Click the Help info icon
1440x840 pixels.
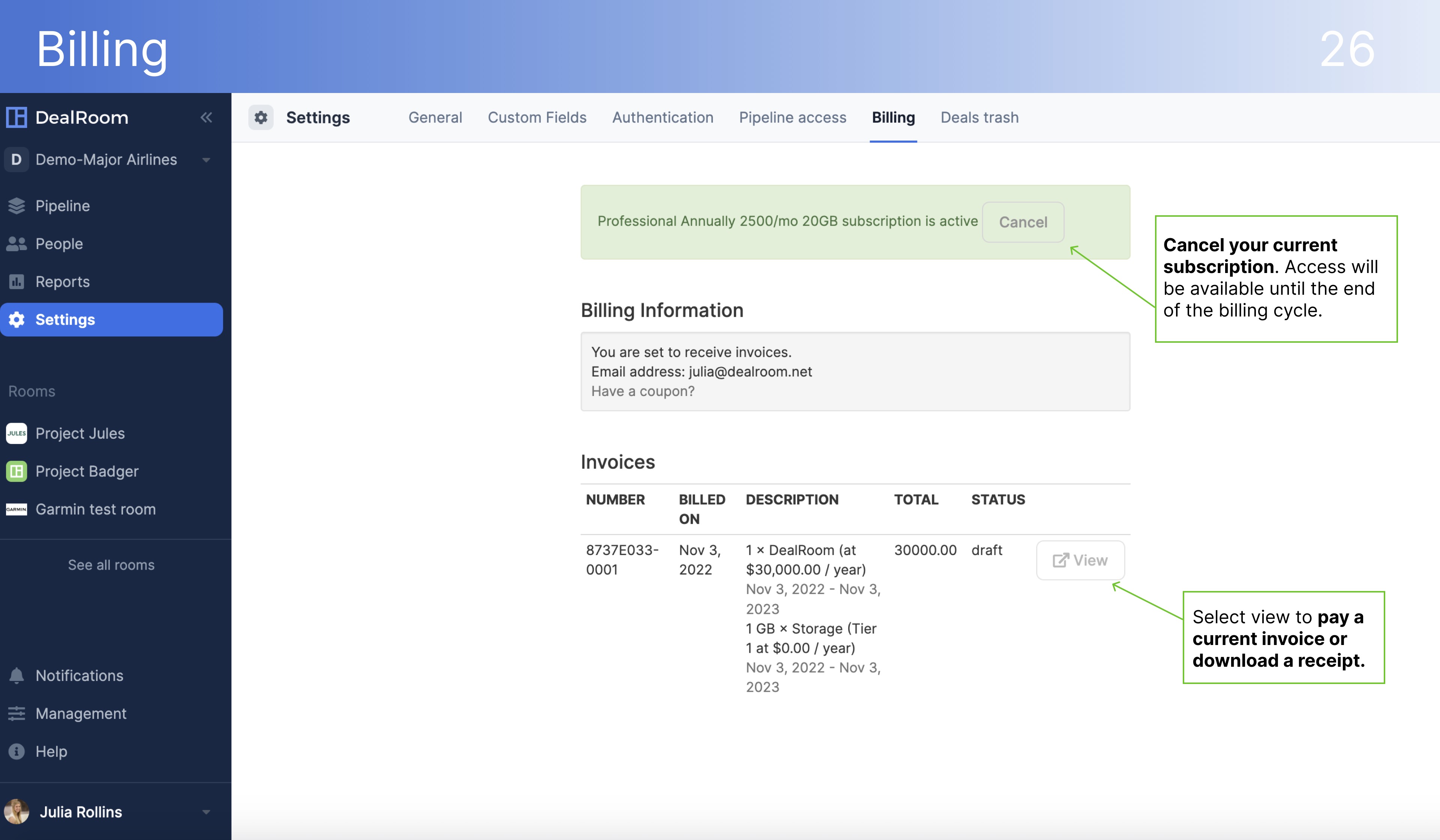point(17,751)
